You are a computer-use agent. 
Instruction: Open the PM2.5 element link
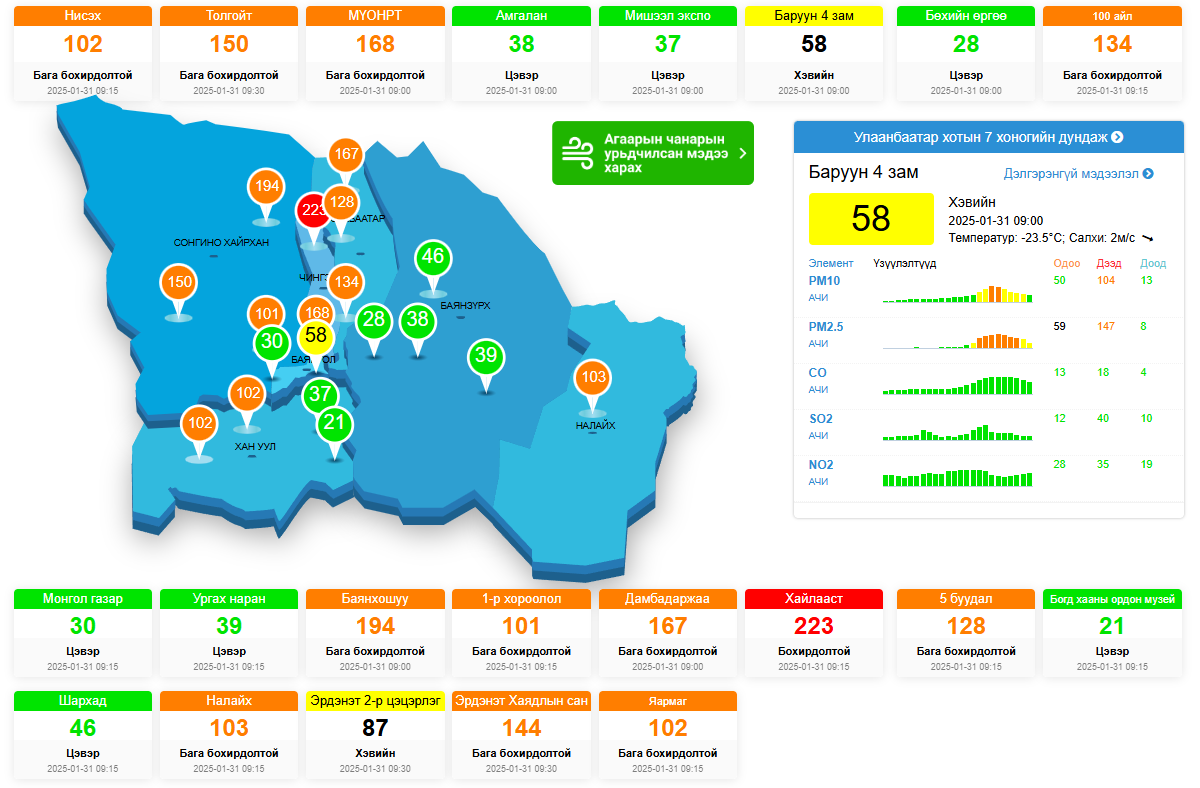tap(826, 327)
